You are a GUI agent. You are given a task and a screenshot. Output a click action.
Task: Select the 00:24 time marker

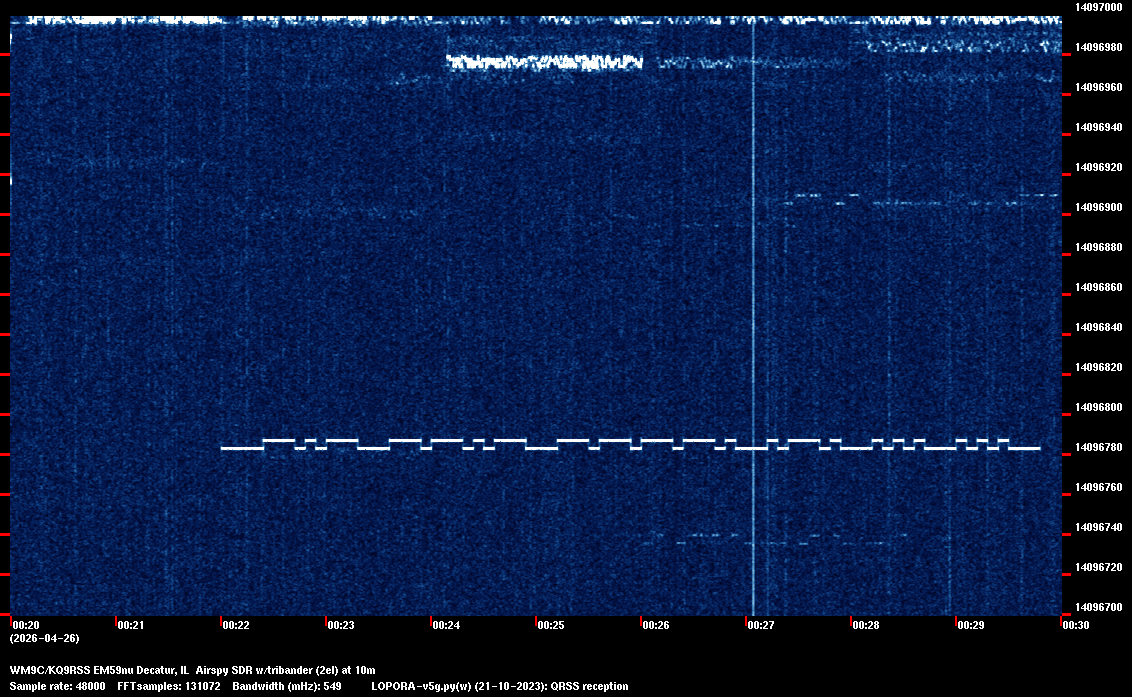[x=446, y=625]
